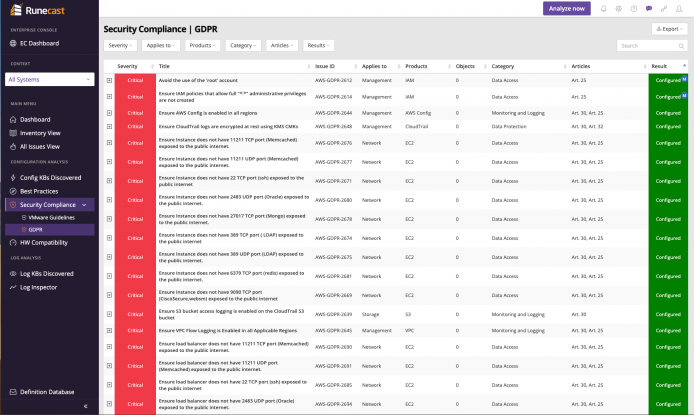Sort by Articles column header
This screenshot has height=415, width=694.
point(581,66)
